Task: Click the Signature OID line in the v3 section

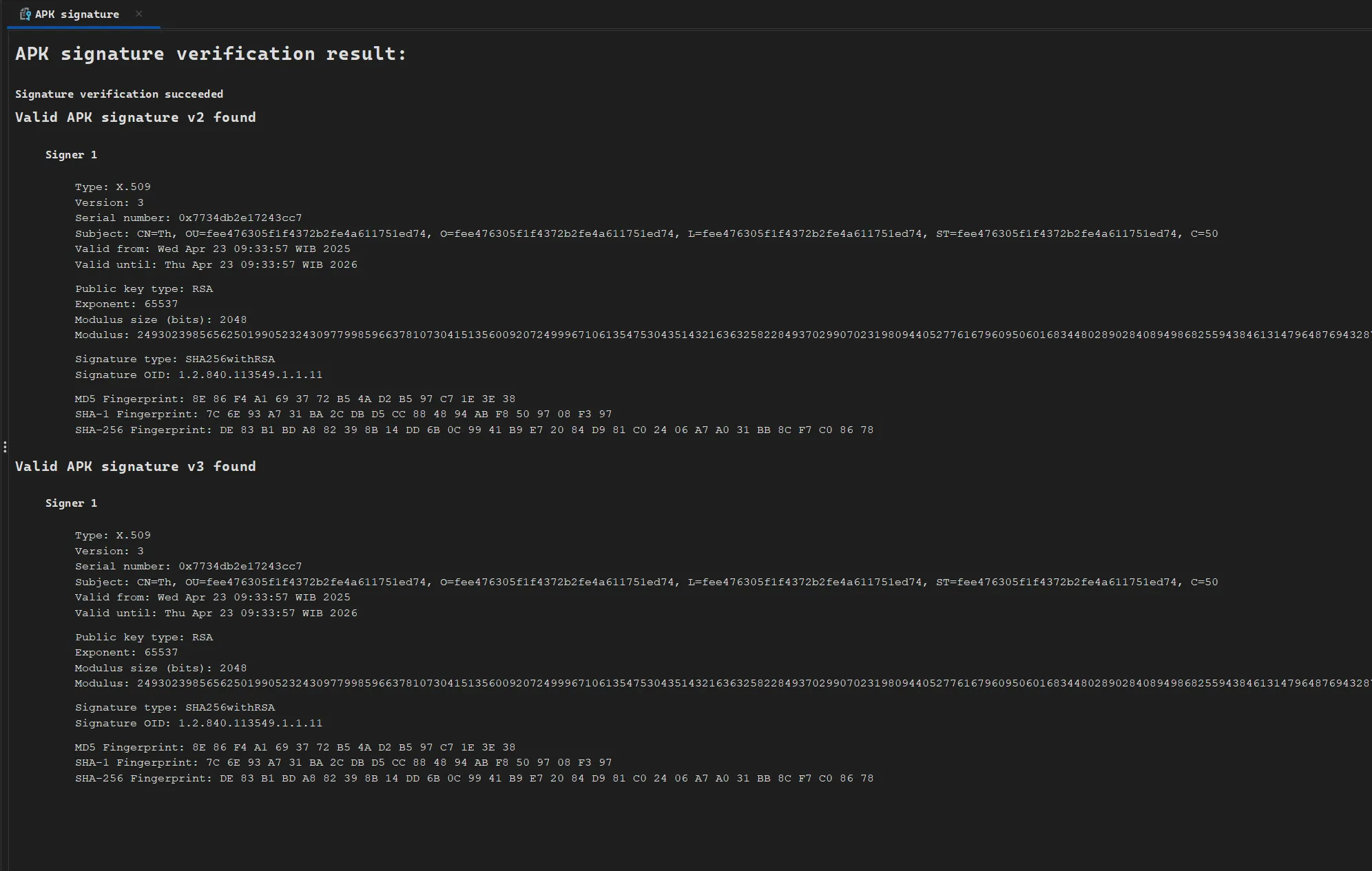Action: point(198,724)
